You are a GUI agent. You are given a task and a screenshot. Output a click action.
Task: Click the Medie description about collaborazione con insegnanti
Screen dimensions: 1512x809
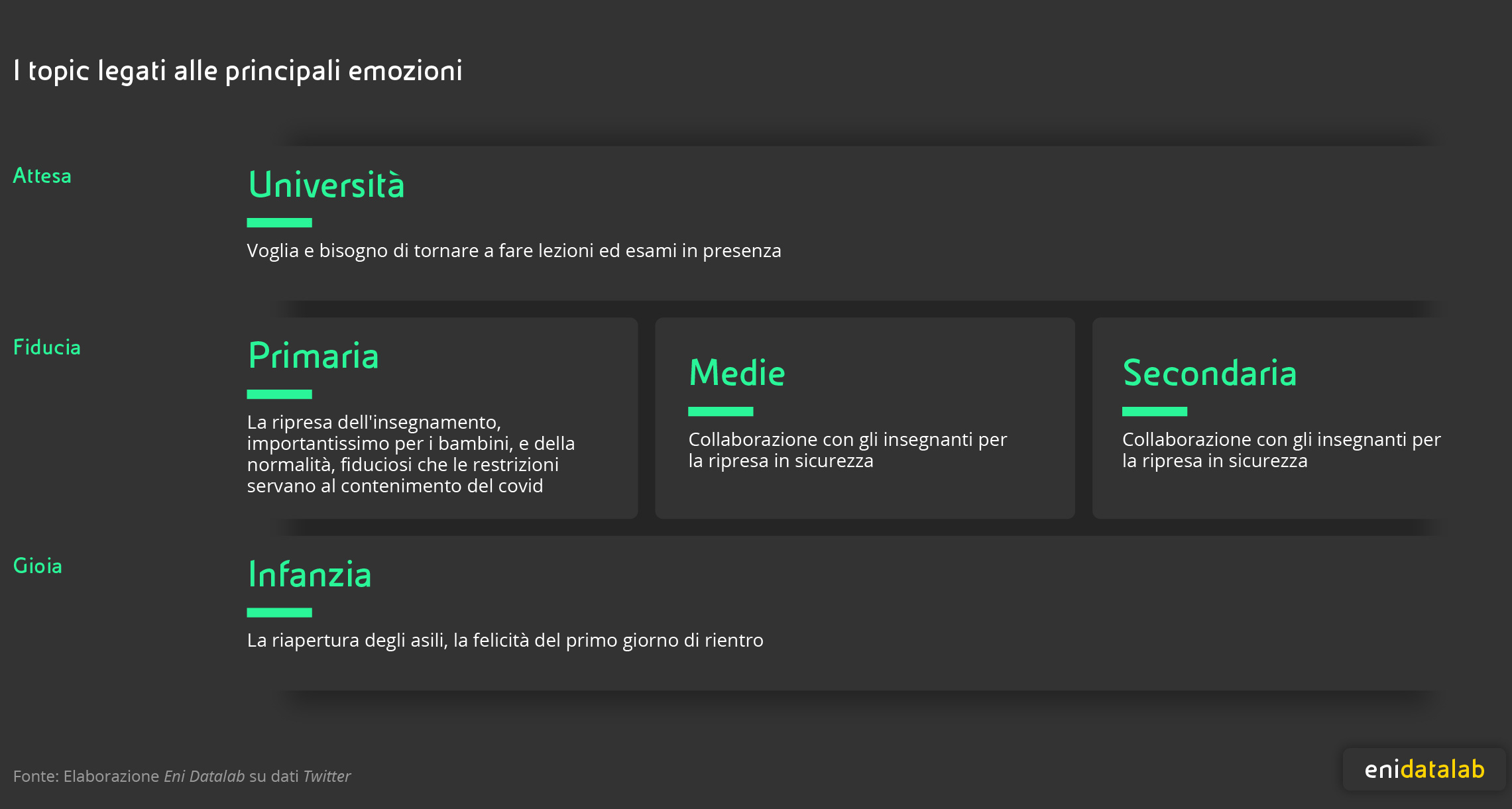coord(848,450)
